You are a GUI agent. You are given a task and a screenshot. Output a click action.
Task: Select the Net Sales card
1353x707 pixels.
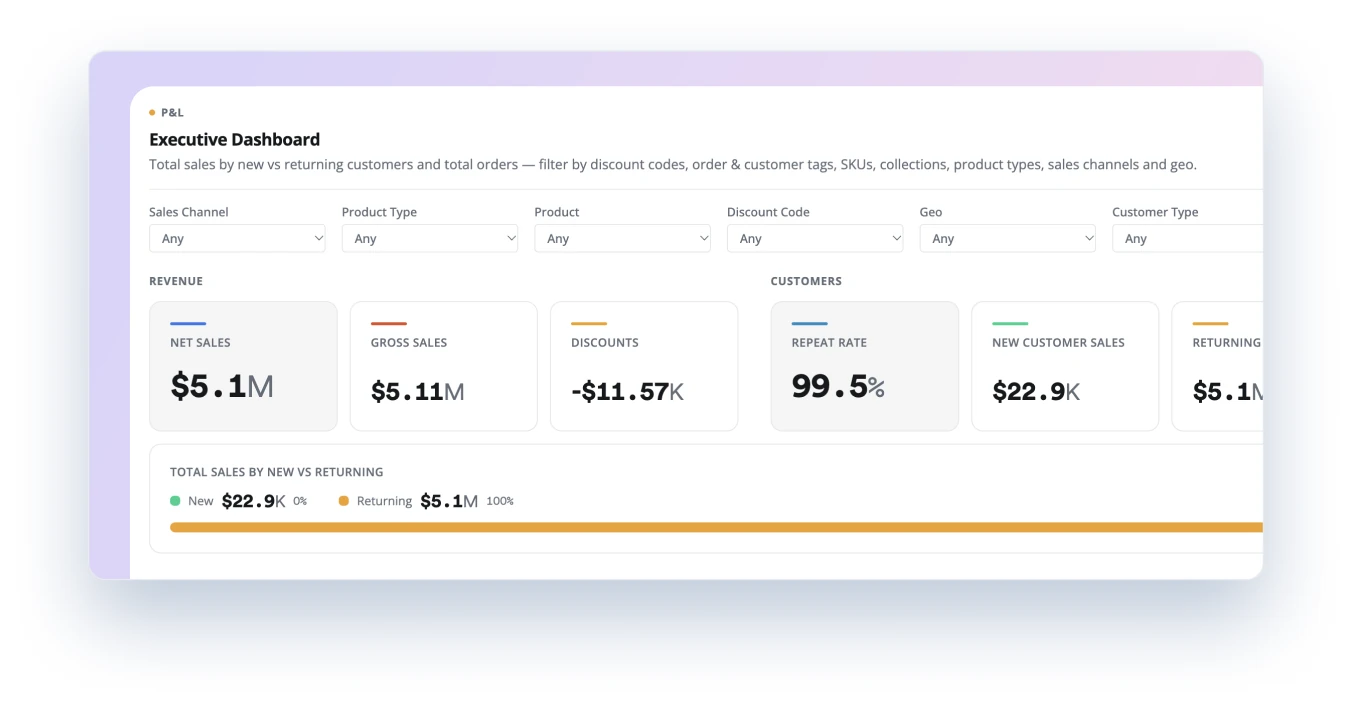point(243,366)
